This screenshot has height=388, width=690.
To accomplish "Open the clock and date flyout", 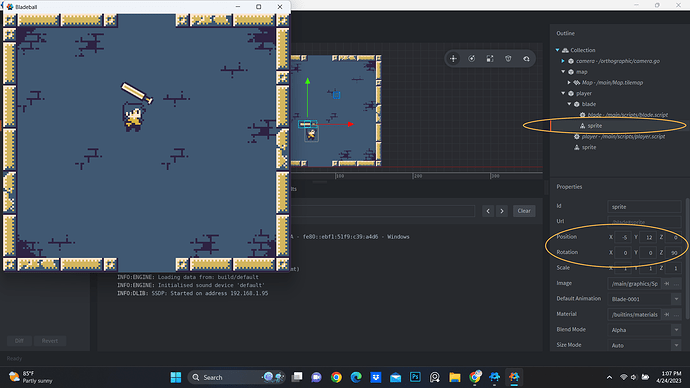I will tap(669, 377).
